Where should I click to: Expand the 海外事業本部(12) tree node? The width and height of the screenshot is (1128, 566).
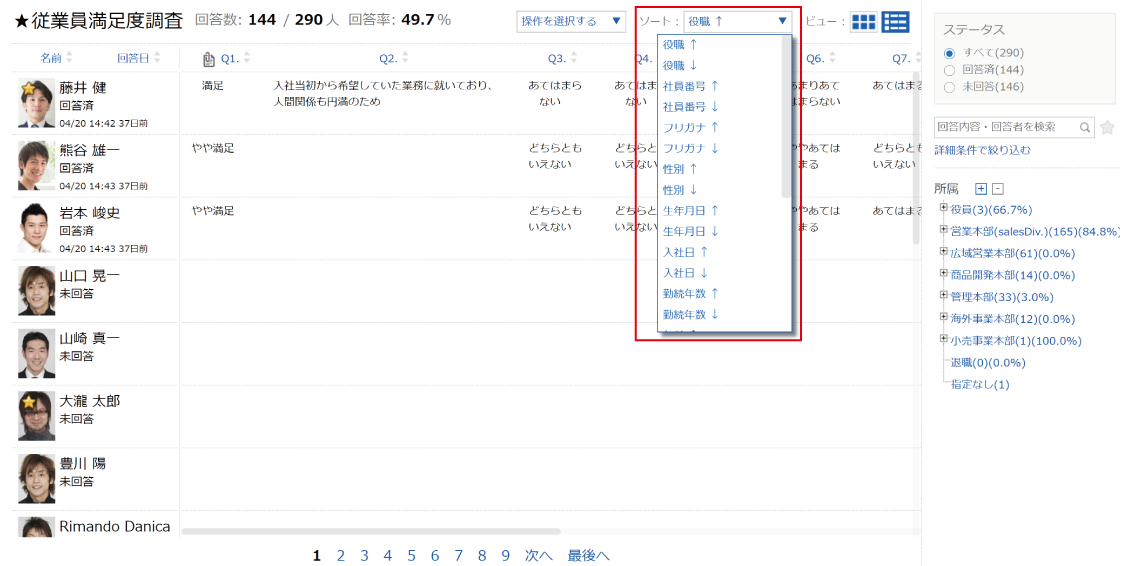[x=944, y=316]
